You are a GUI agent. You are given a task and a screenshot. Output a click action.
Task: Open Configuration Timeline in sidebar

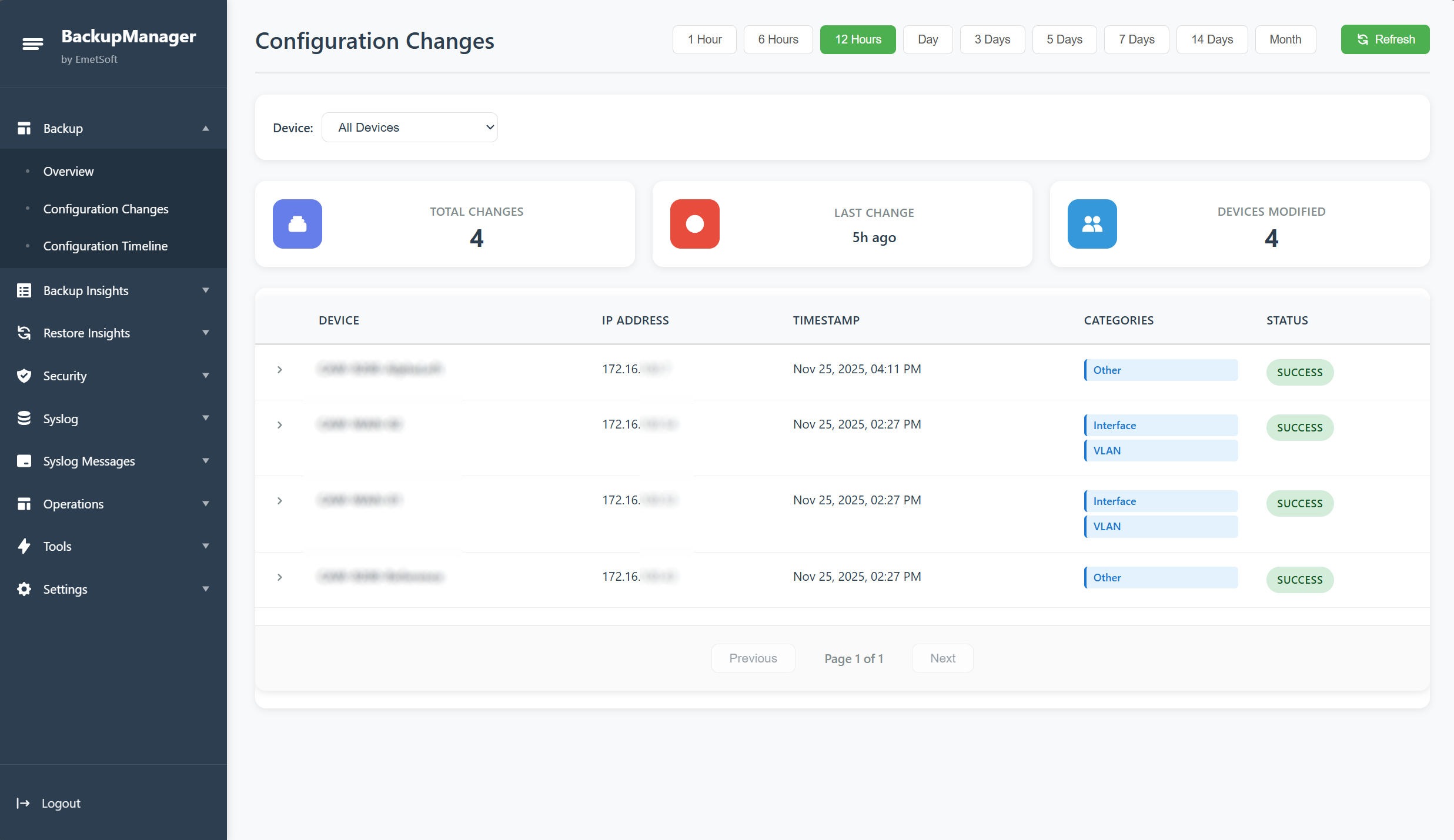coord(105,246)
